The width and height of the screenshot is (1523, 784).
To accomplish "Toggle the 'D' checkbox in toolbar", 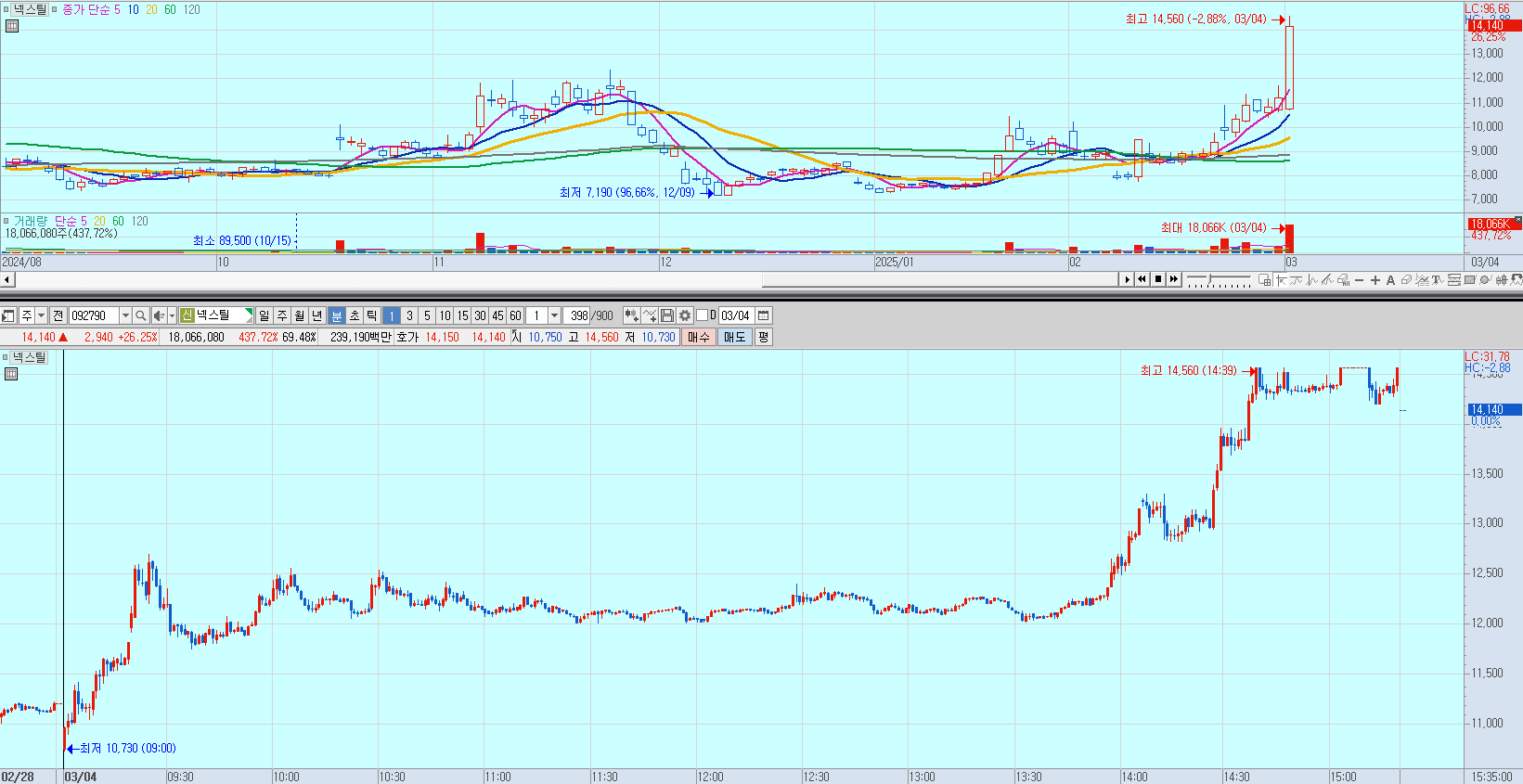I will click(703, 315).
